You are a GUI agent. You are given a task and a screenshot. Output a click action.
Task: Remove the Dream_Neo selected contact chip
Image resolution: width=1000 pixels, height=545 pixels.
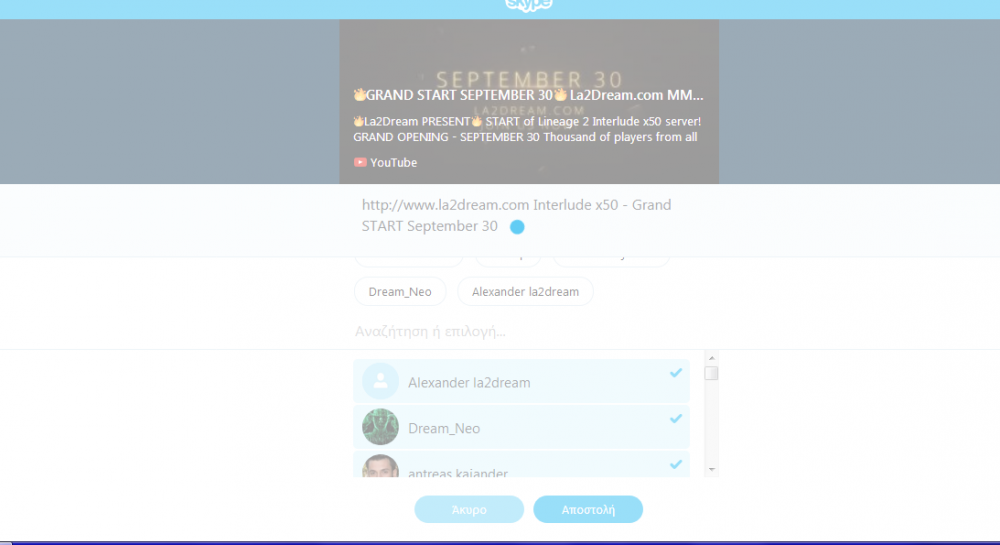400,292
